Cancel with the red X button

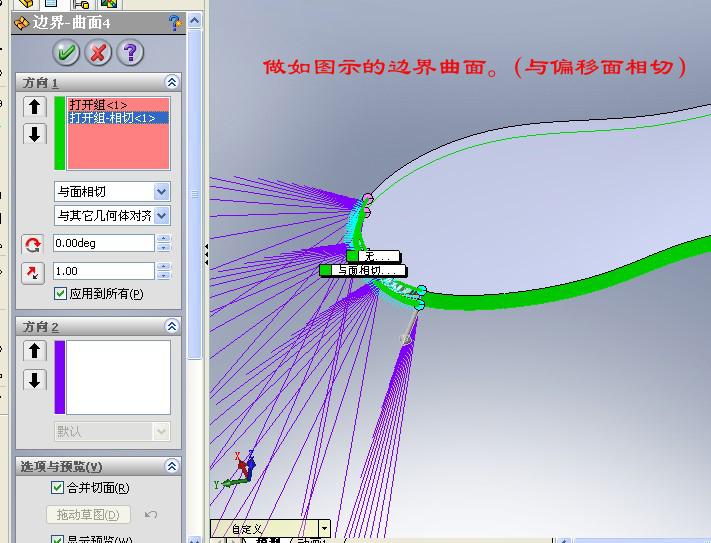[x=98, y=53]
